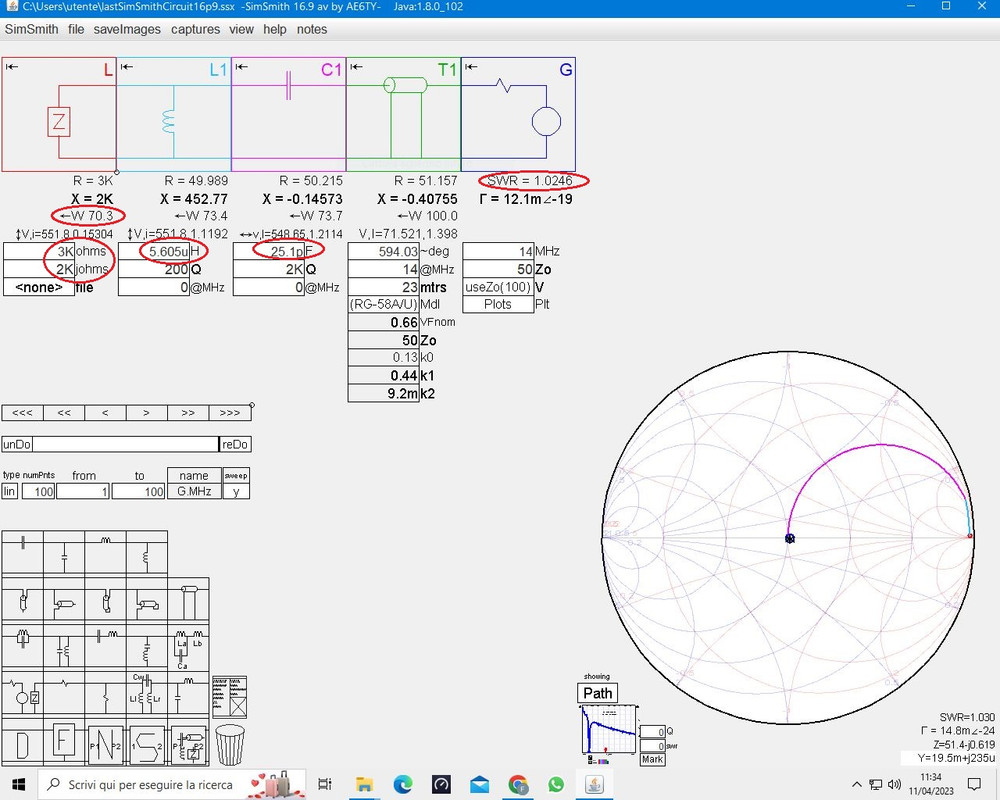Select the shunt inductor palette component
Screen dimensions: 1000x800
point(147,554)
